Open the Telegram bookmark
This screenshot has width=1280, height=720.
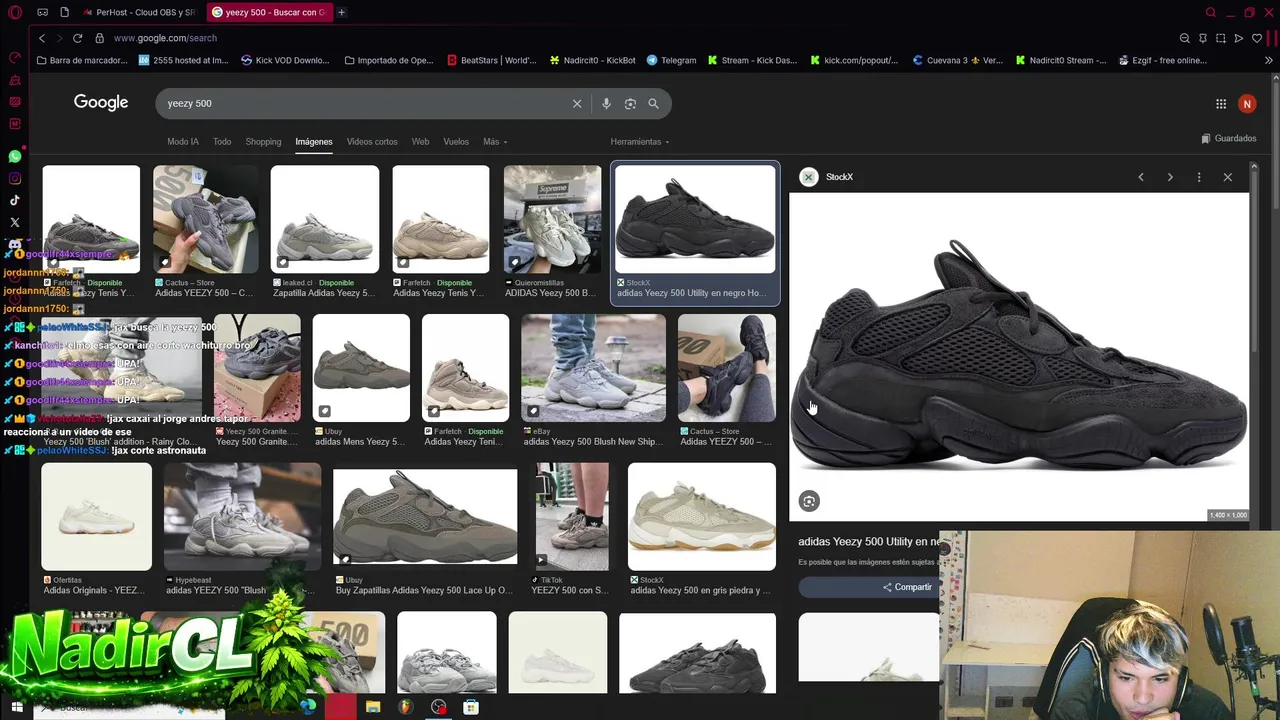coord(671,60)
